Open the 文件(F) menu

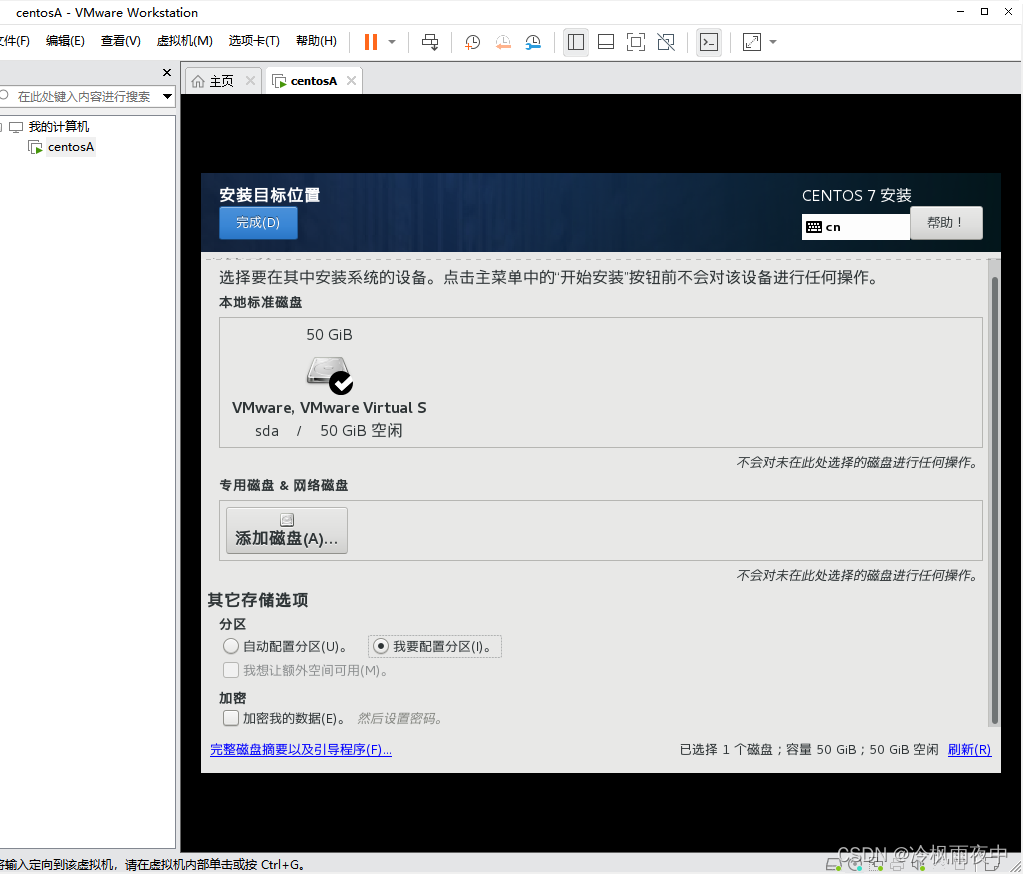[x=14, y=41]
